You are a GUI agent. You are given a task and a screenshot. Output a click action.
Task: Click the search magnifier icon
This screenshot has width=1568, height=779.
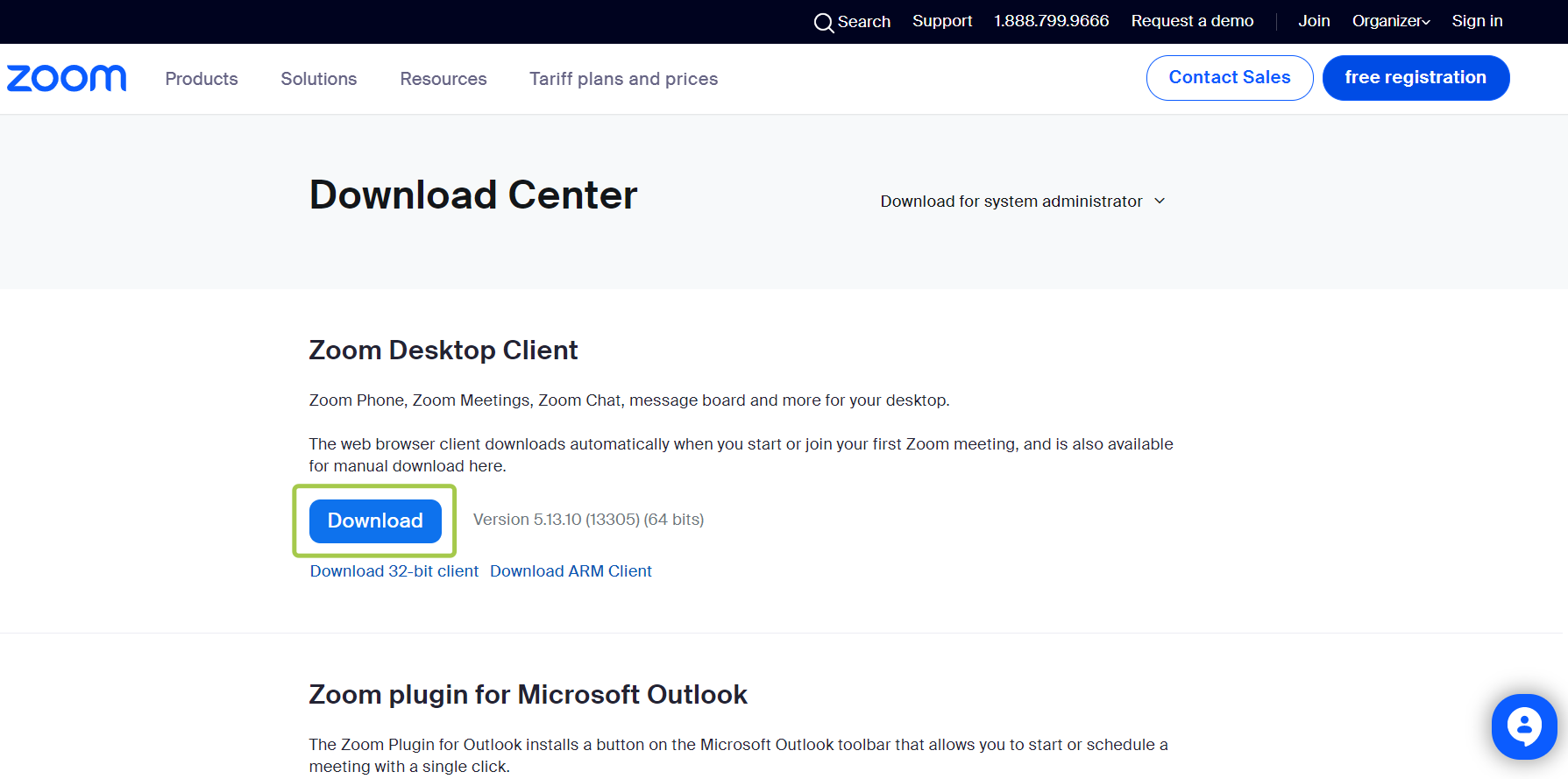(x=823, y=22)
